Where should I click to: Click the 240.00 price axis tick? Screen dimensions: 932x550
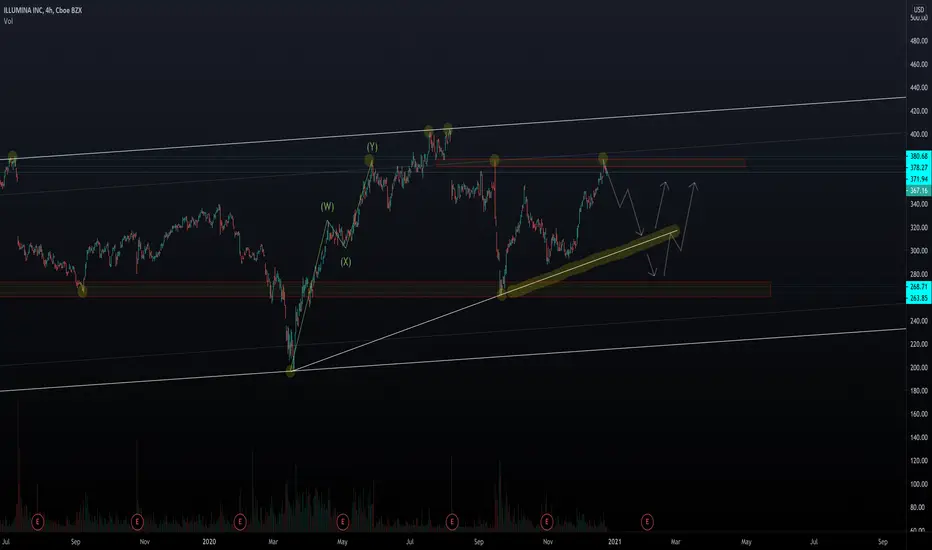(919, 321)
